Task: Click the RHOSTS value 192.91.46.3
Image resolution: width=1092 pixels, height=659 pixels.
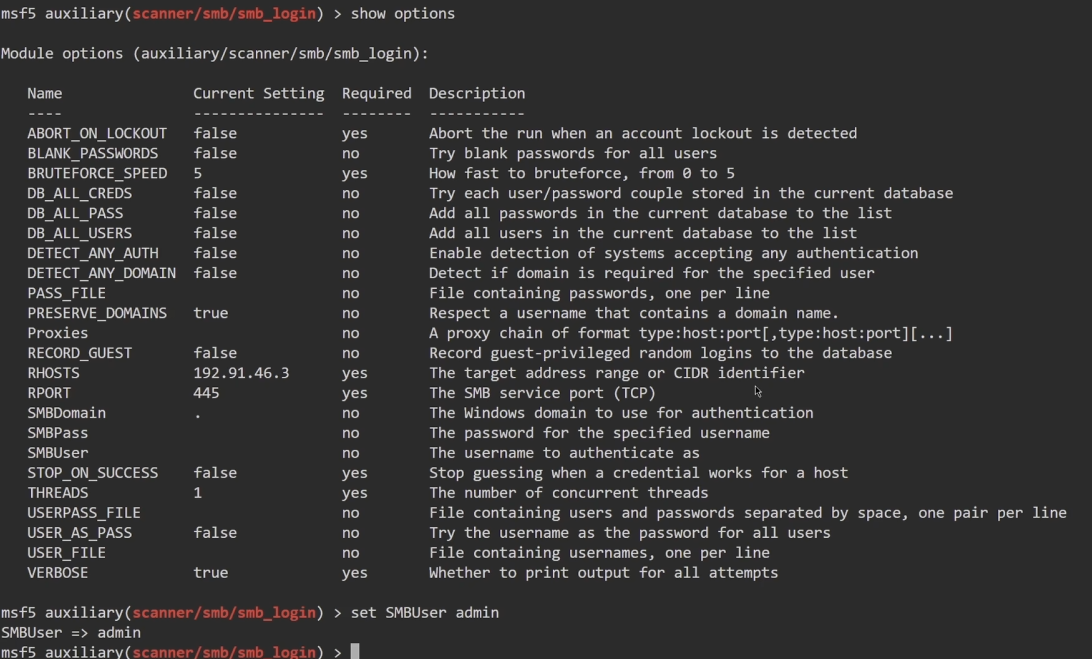Action: tap(241, 373)
